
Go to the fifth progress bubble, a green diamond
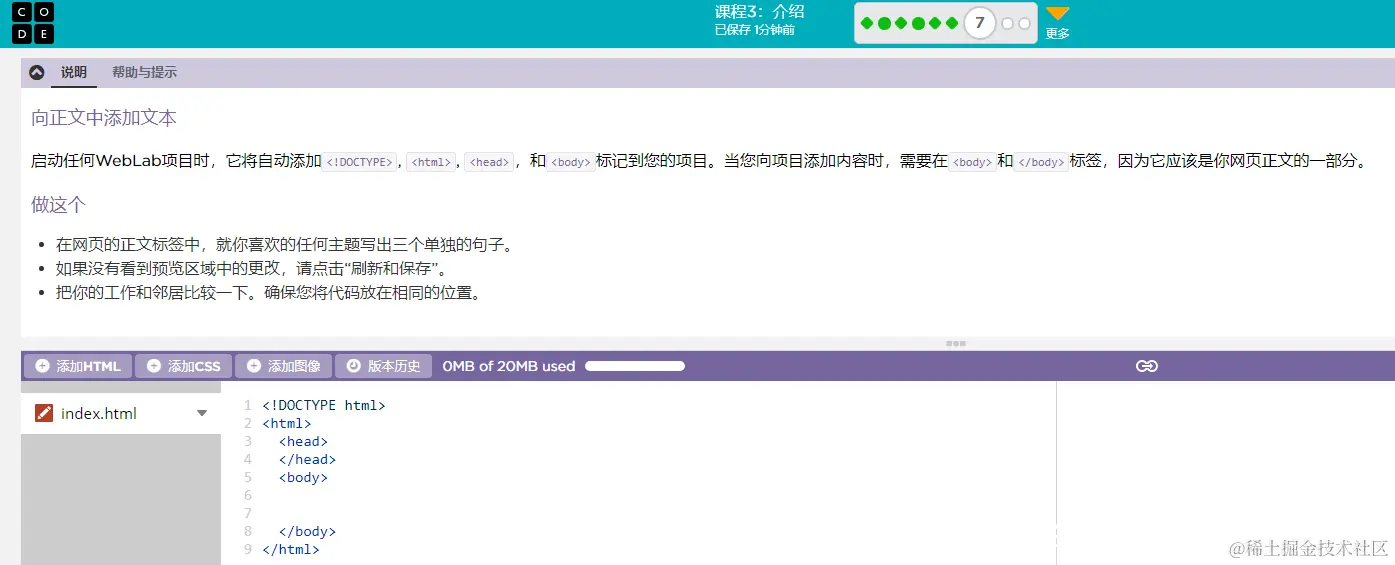(x=935, y=23)
